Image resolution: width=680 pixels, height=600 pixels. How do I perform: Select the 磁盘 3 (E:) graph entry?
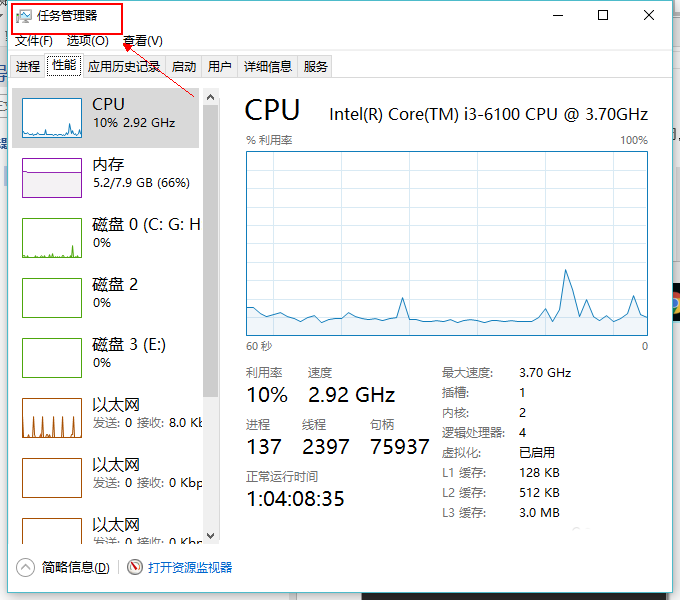click(x=105, y=358)
